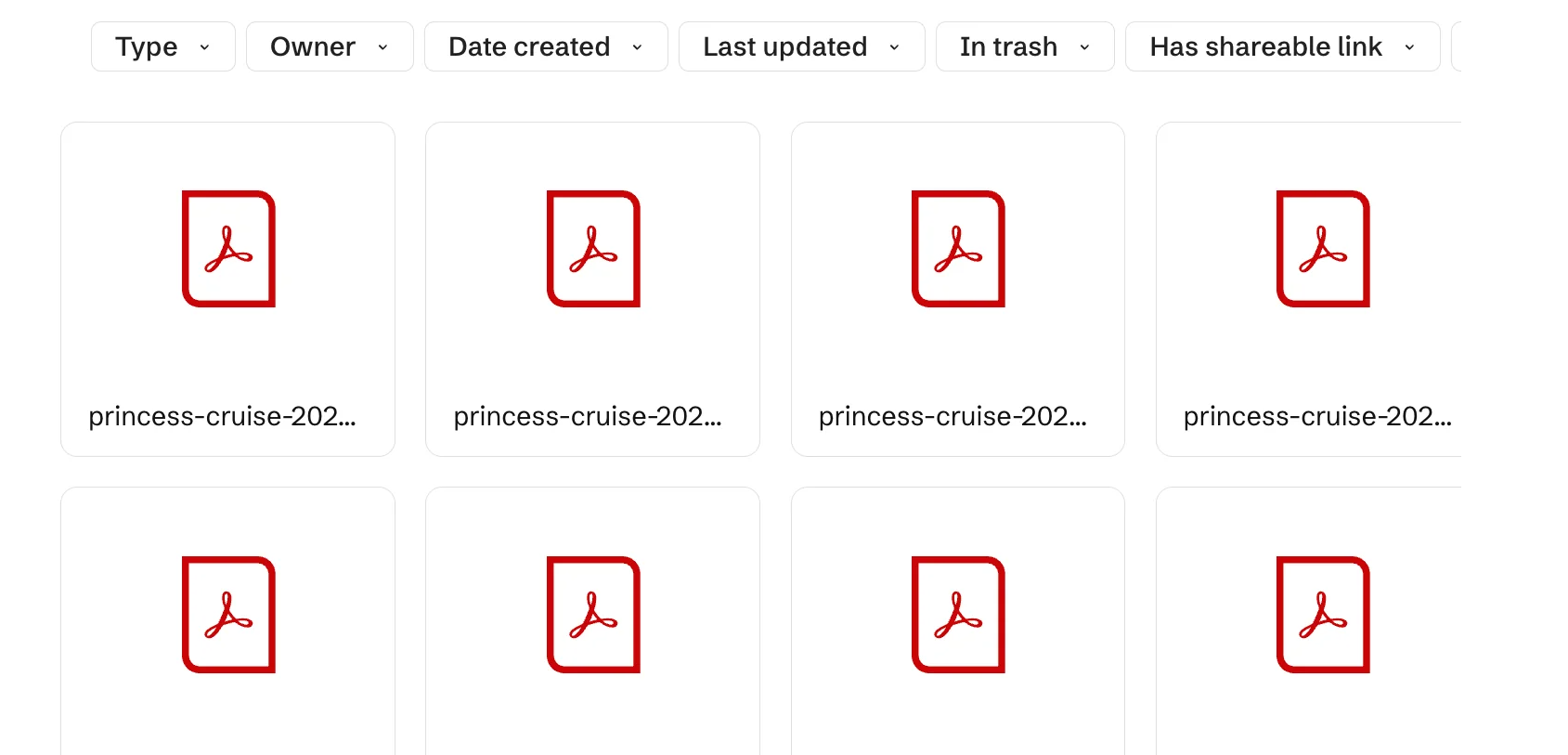This screenshot has height=755, width=1568.
Task: Click chevron arrow on Last updated filter
Action: 894,47
